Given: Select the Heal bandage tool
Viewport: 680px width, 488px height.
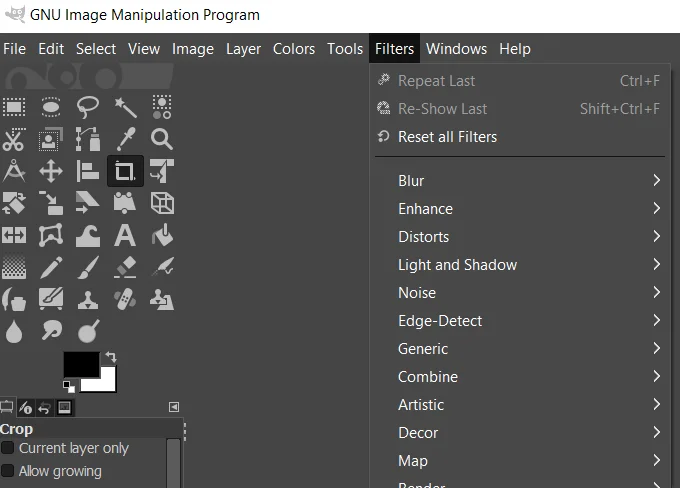Looking at the screenshot, I should [125, 300].
